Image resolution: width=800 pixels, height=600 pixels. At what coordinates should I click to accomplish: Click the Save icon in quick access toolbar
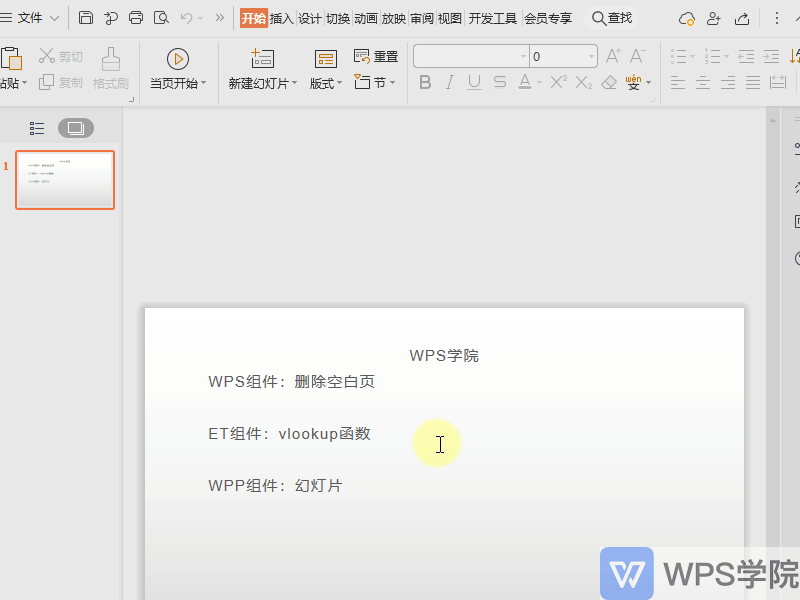tap(86, 18)
